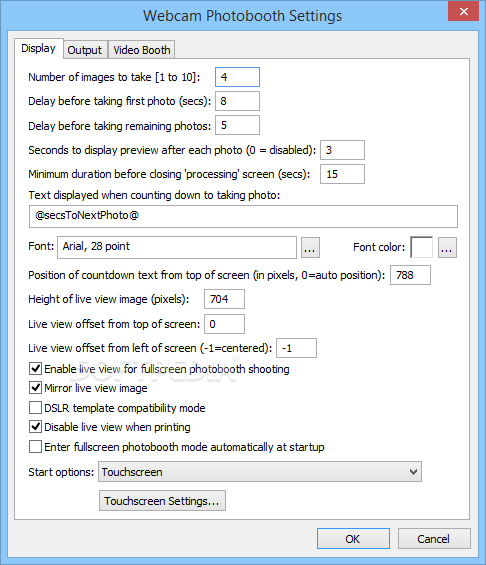Click live view offset from left field
Viewport: 486px width, 565px height.
coord(296,348)
